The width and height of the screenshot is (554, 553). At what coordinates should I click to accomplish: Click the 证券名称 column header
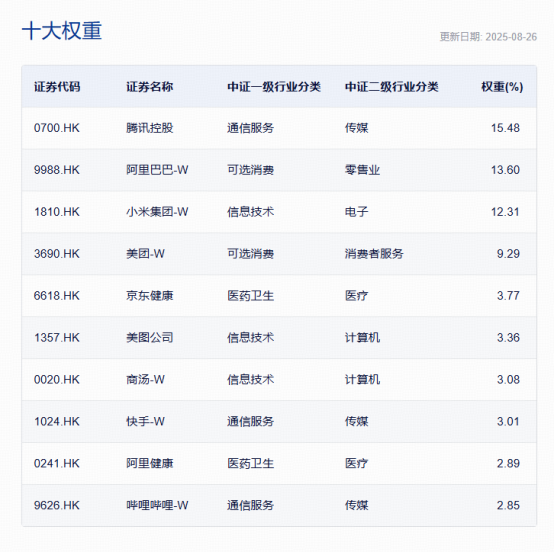[x=150, y=87]
